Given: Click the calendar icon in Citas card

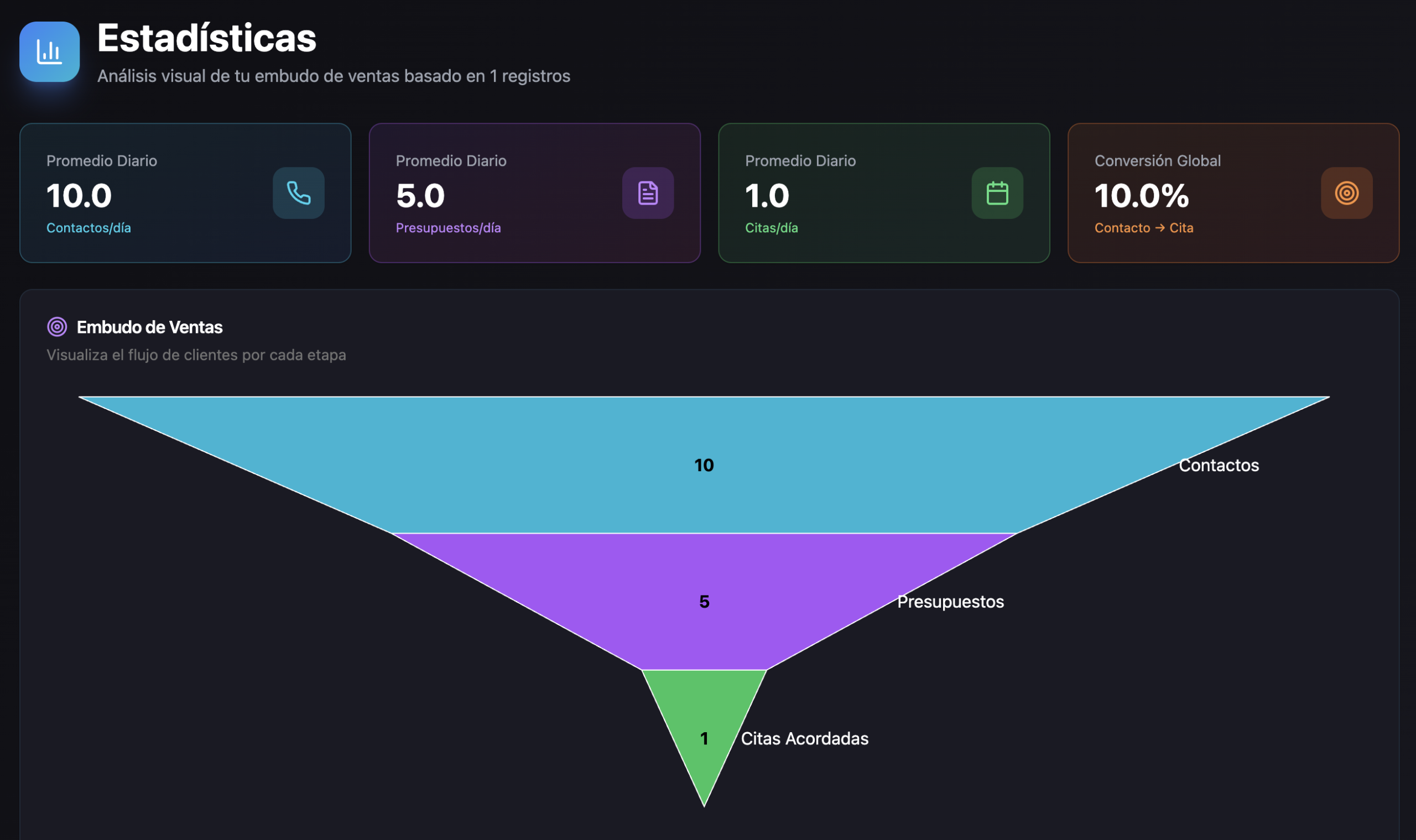Looking at the screenshot, I should coord(997,193).
